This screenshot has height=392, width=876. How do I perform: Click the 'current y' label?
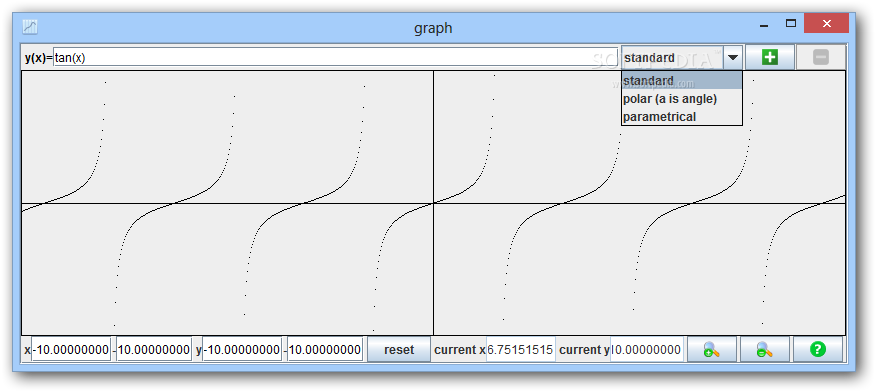[x=584, y=350]
